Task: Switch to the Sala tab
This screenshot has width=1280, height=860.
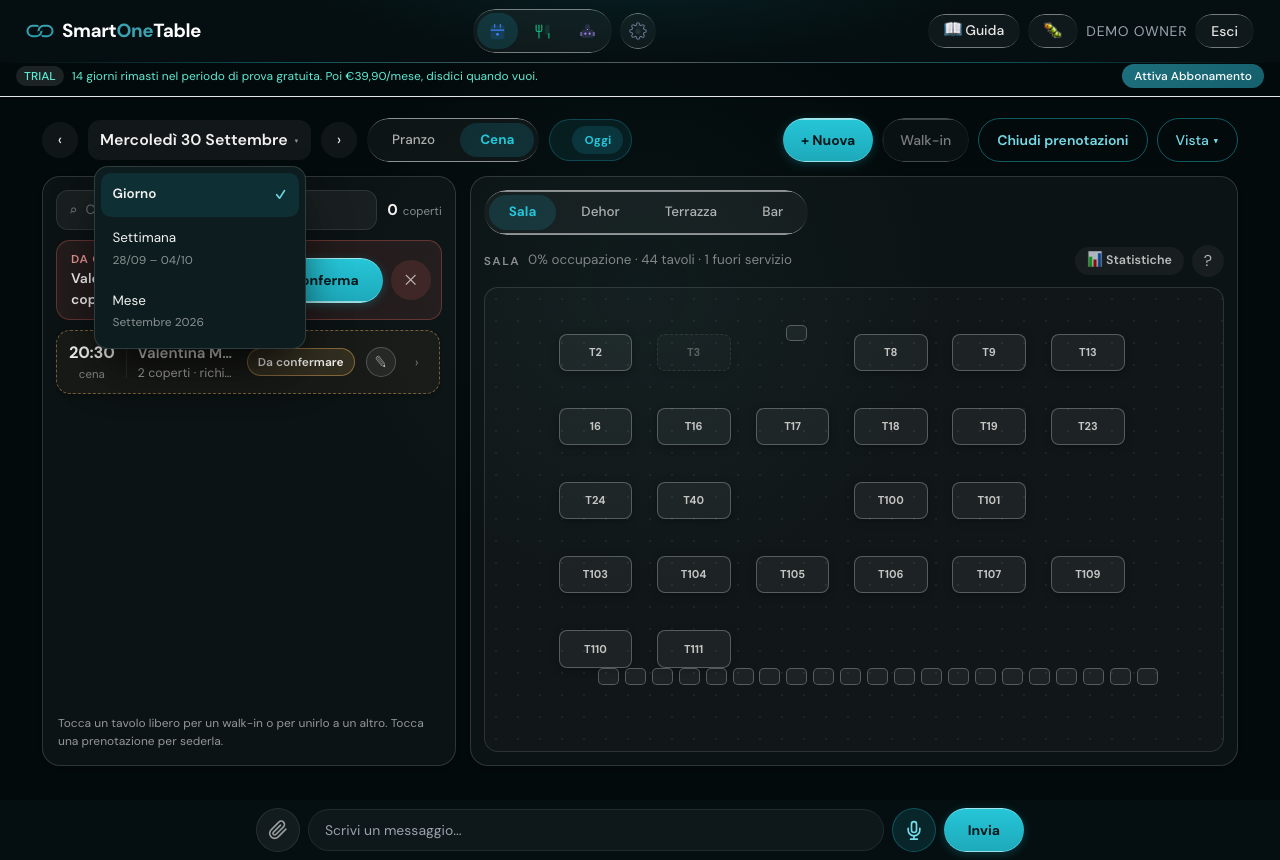Action: point(522,212)
